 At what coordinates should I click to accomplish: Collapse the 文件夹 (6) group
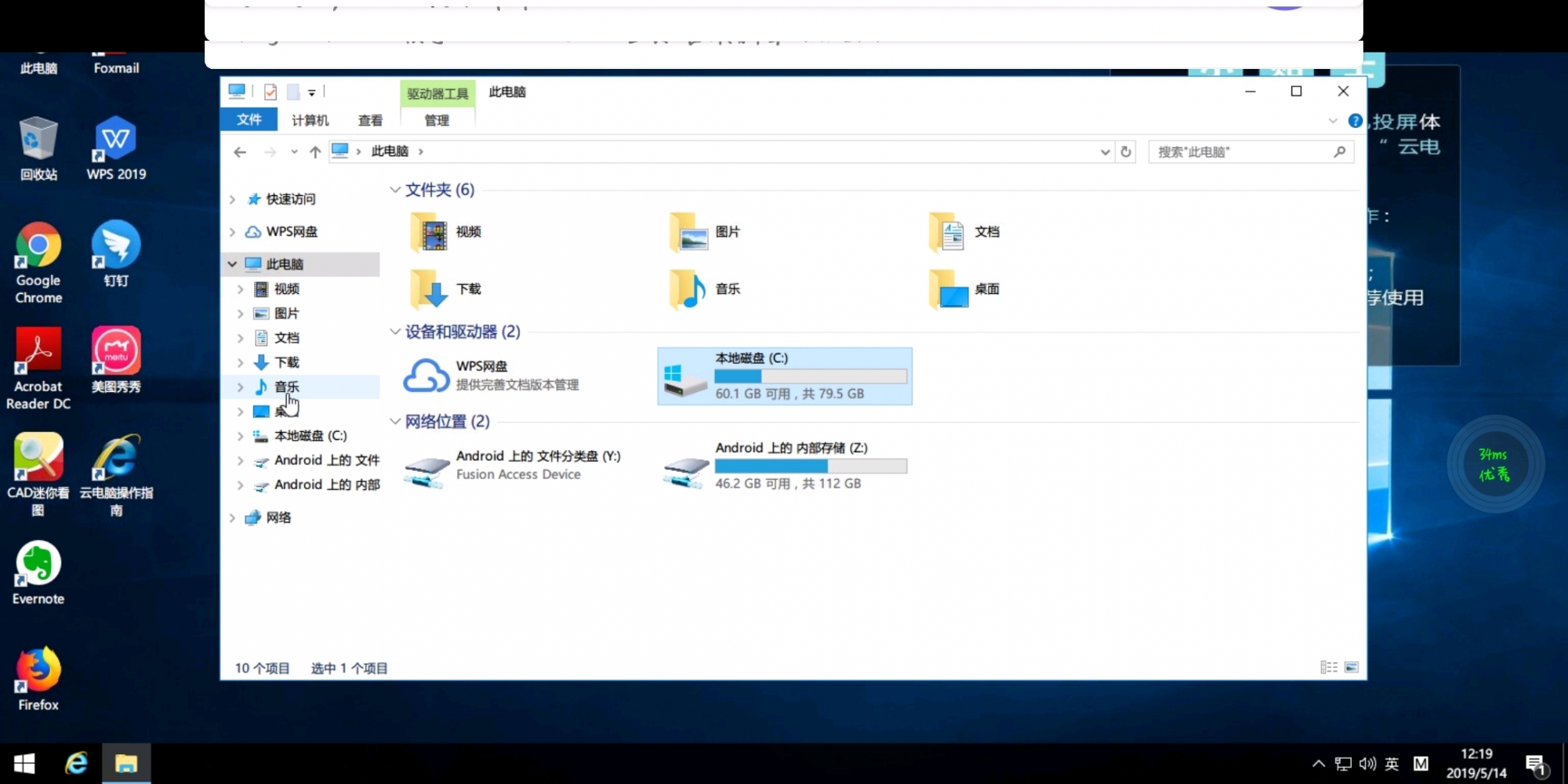coord(395,190)
